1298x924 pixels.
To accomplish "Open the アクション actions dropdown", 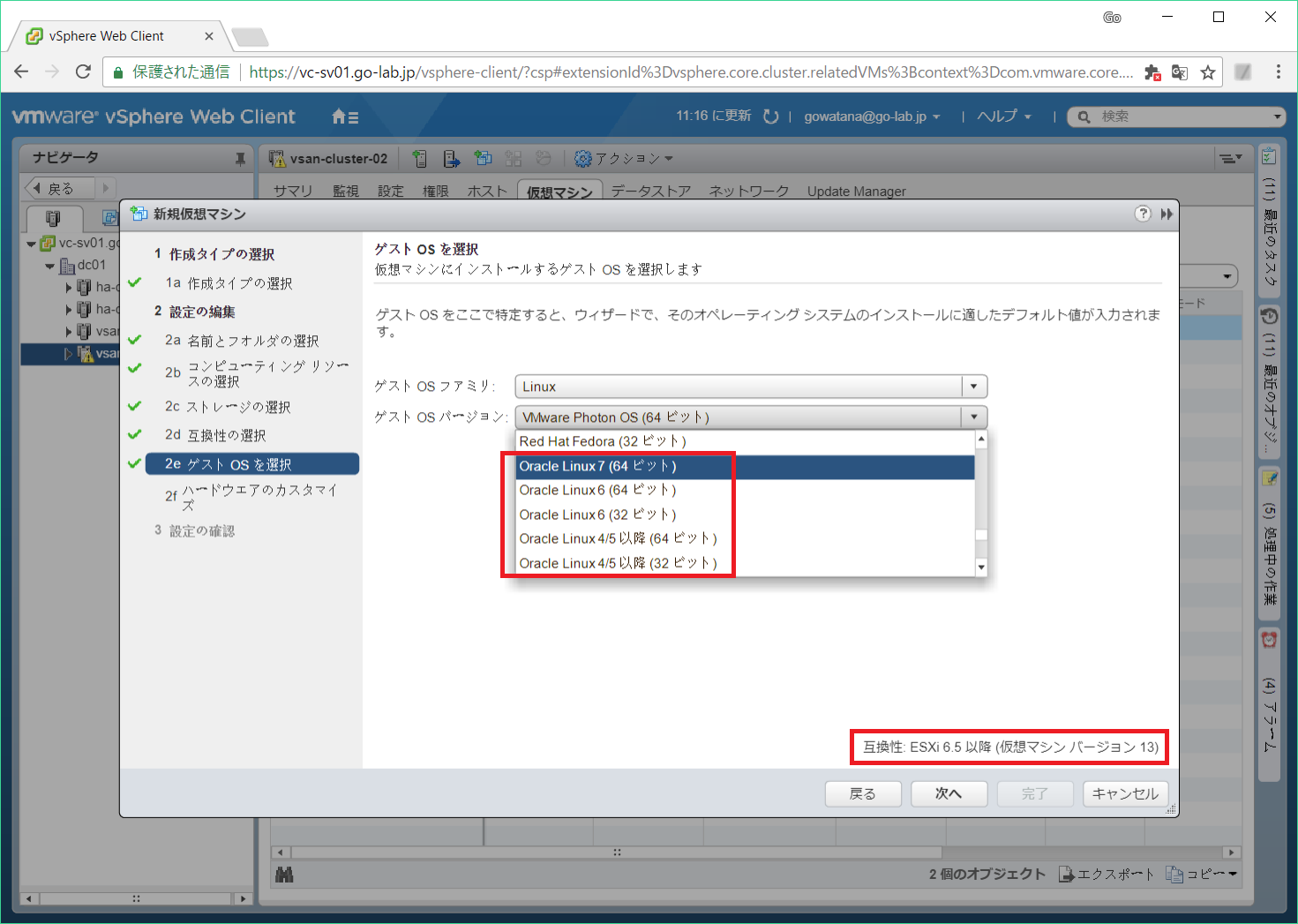I will coord(624,159).
